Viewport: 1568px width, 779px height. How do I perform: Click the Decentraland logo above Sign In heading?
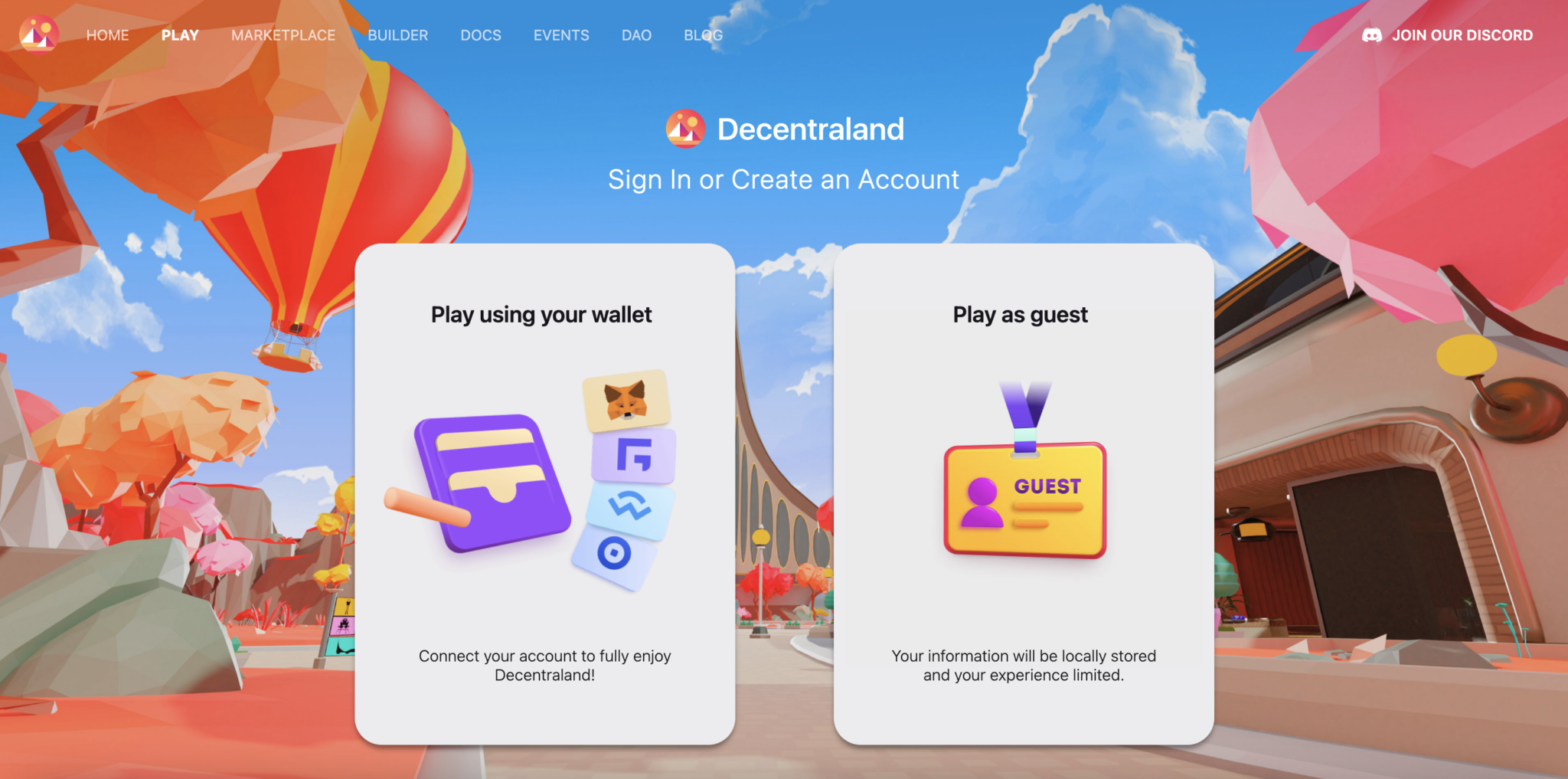tap(685, 129)
